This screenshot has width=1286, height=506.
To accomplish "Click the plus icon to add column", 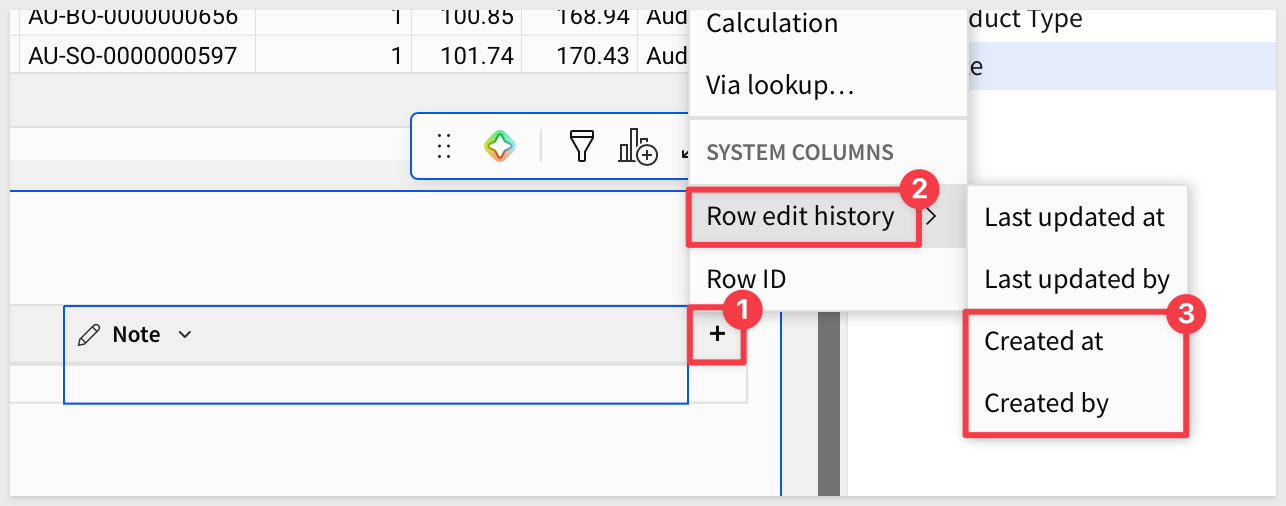I will (717, 334).
